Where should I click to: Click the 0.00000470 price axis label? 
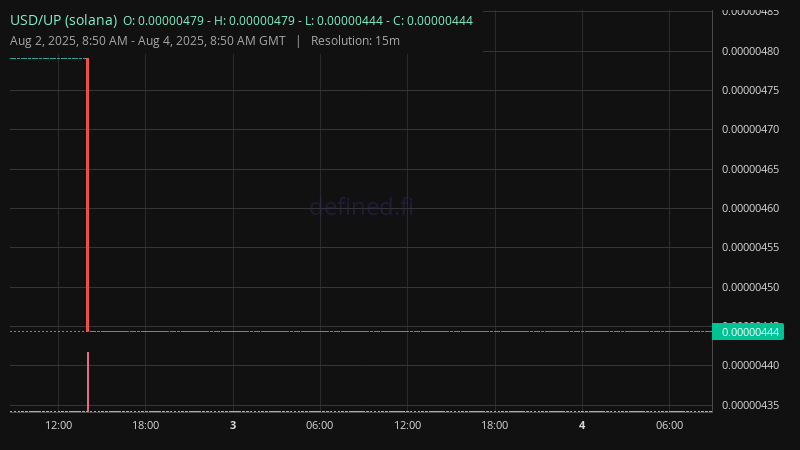click(x=751, y=130)
